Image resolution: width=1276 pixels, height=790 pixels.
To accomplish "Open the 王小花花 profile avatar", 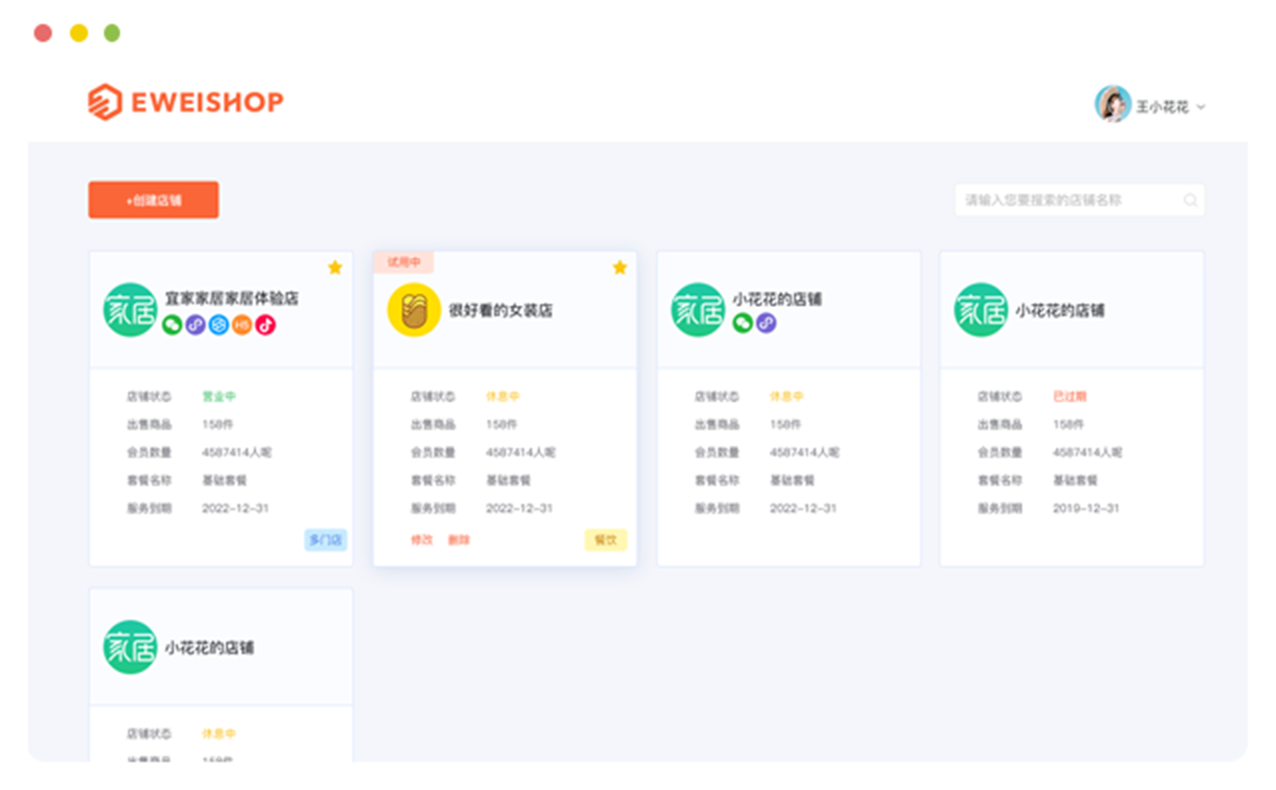I will [x=1112, y=104].
